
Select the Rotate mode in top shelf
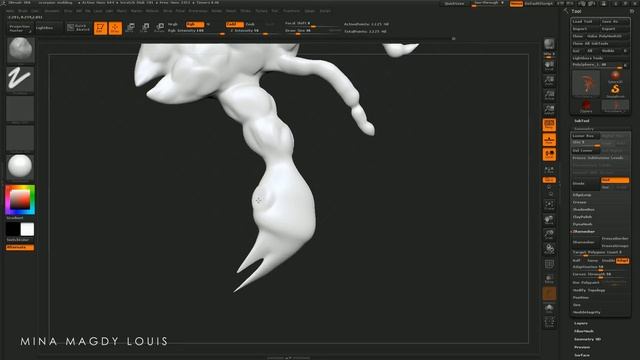click(160, 28)
